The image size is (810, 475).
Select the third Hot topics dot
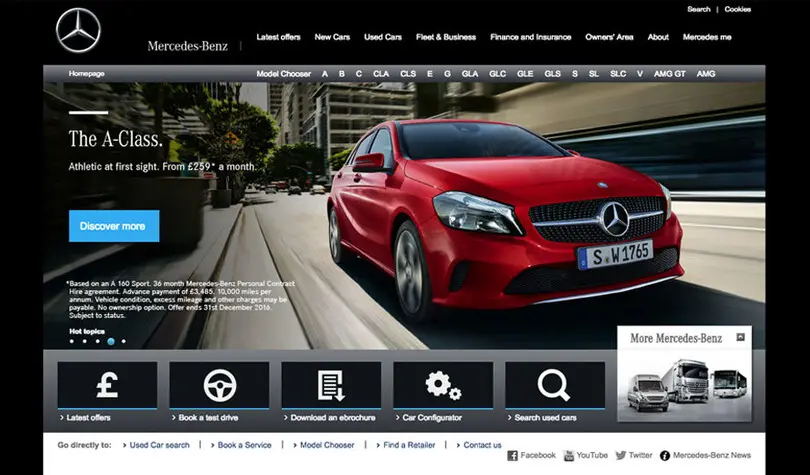[98, 341]
